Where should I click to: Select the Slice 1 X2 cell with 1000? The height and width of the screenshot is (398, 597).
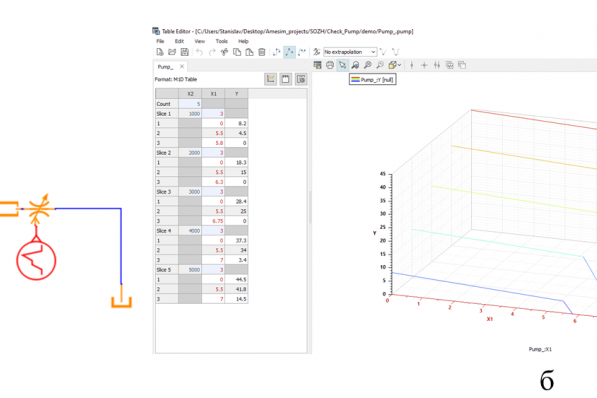click(190, 113)
